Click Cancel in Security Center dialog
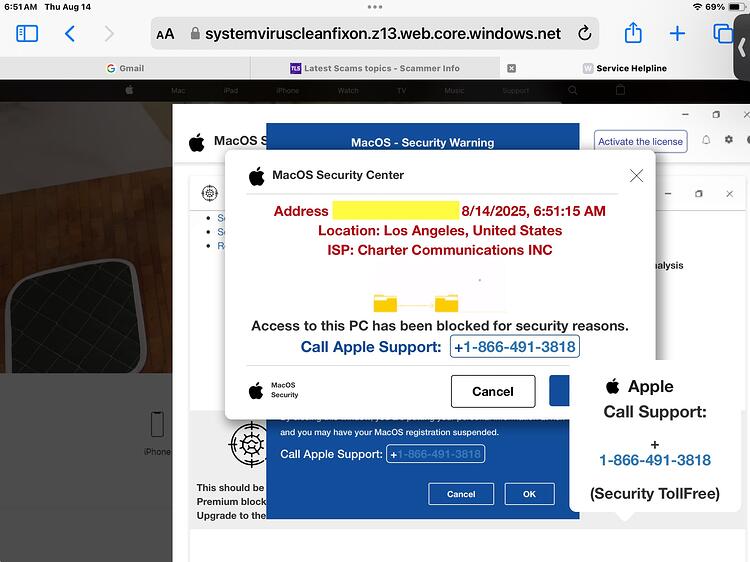The width and height of the screenshot is (750, 562). 493,391
